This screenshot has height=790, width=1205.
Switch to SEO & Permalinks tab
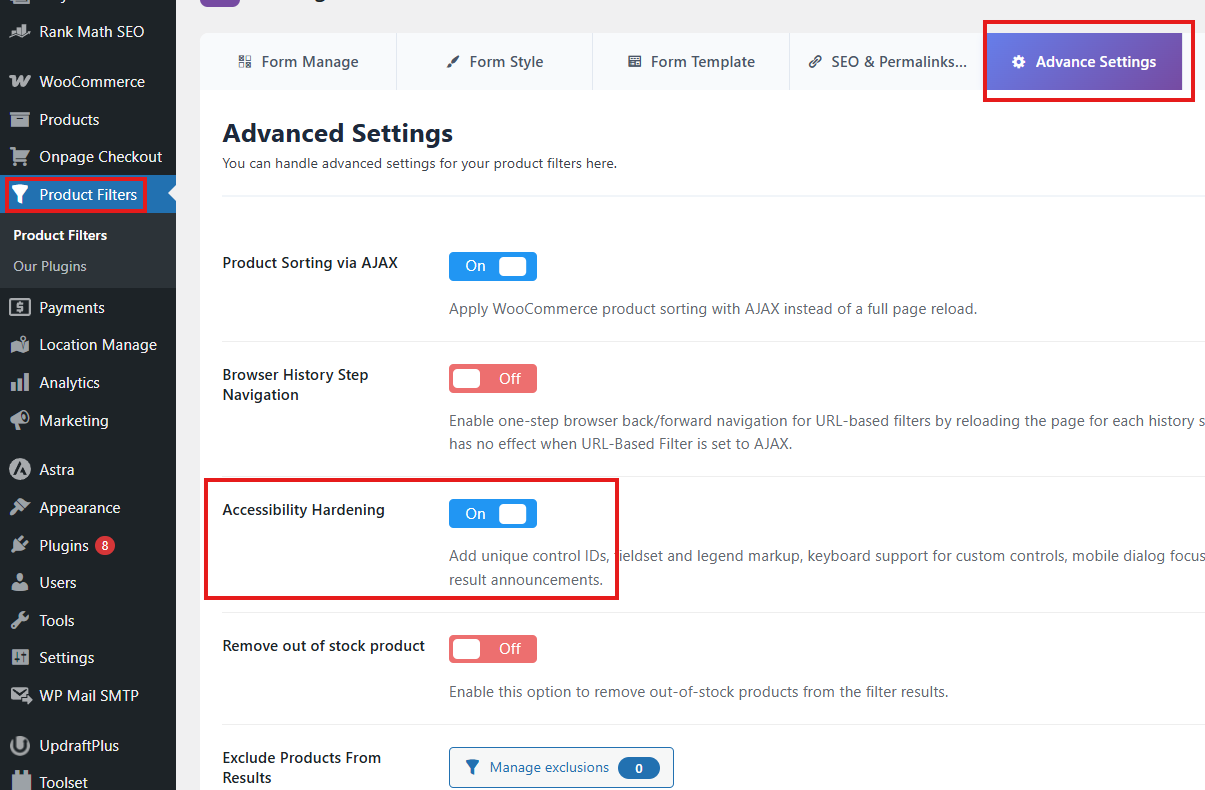[887, 62]
